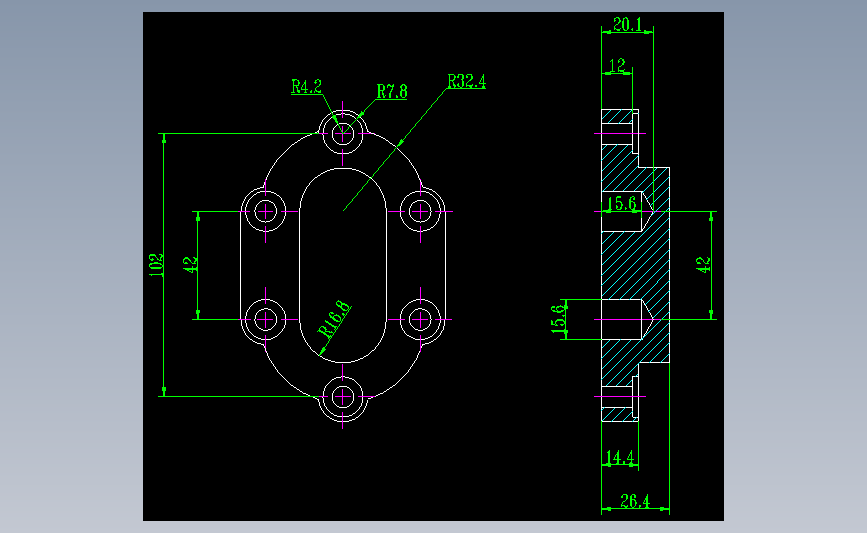Select the R4.2 radius dimension label
The height and width of the screenshot is (533, 867).
click(x=306, y=87)
